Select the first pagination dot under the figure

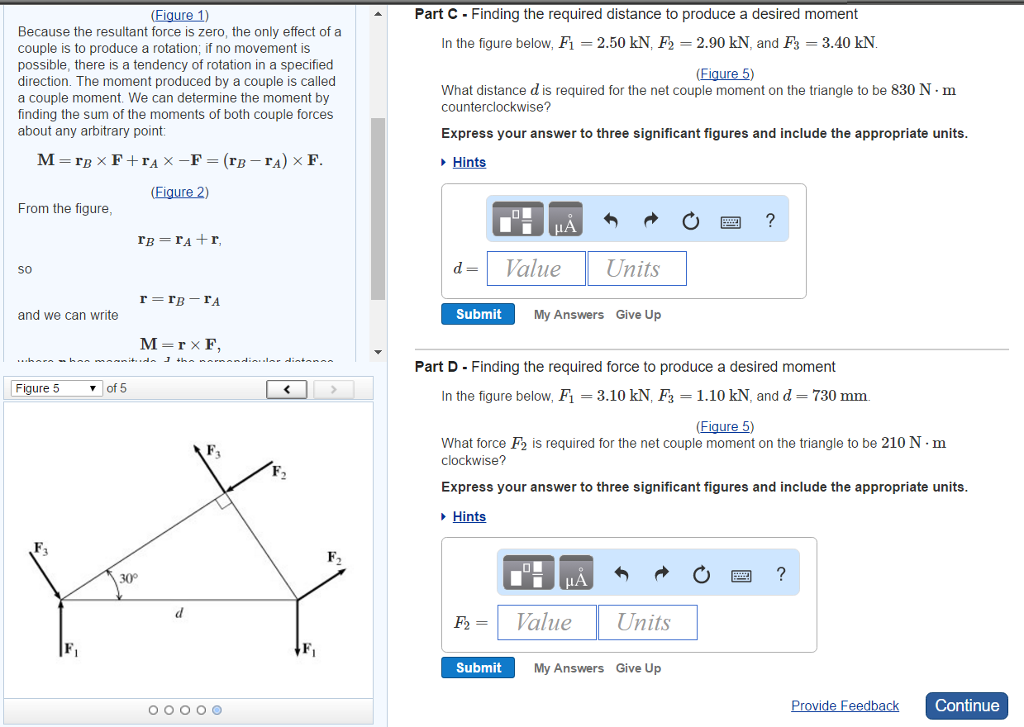click(x=151, y=710)
